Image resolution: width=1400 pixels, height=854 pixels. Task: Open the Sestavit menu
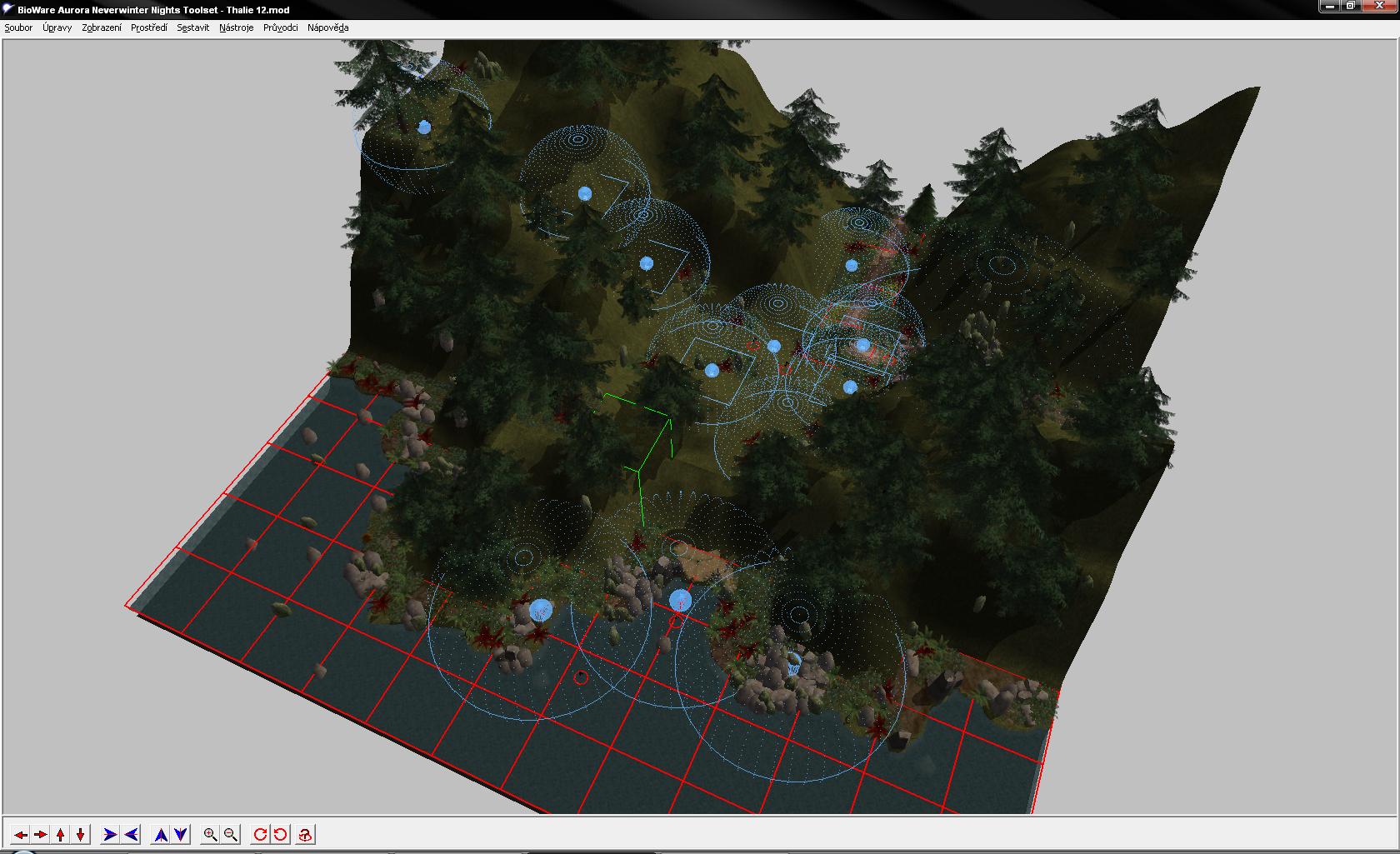point(192,27)
